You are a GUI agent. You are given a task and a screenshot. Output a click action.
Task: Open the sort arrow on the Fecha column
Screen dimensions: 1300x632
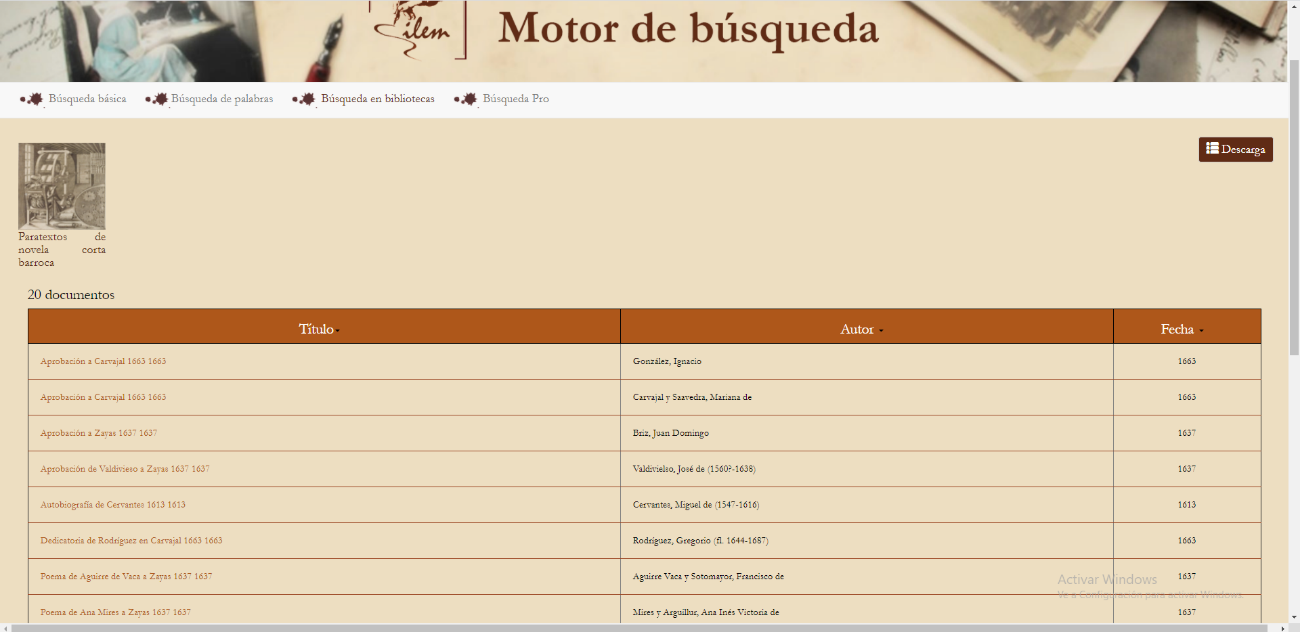click(x=1202, y=328)
